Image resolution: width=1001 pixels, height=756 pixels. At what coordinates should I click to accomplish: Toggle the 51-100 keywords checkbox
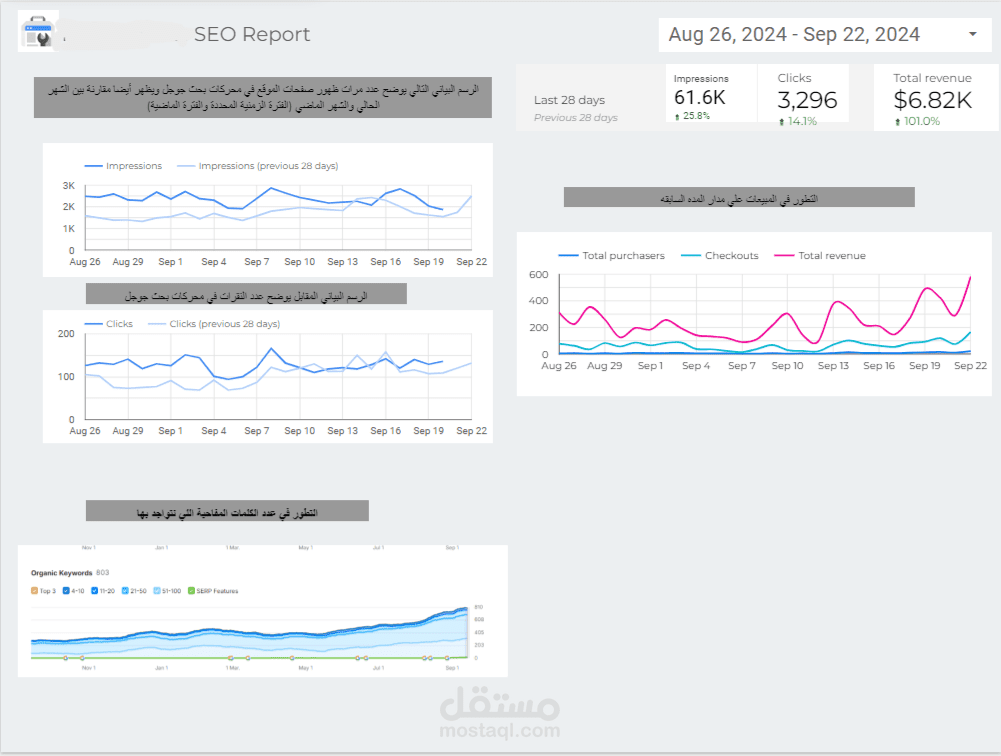click(x=157, y=591)
